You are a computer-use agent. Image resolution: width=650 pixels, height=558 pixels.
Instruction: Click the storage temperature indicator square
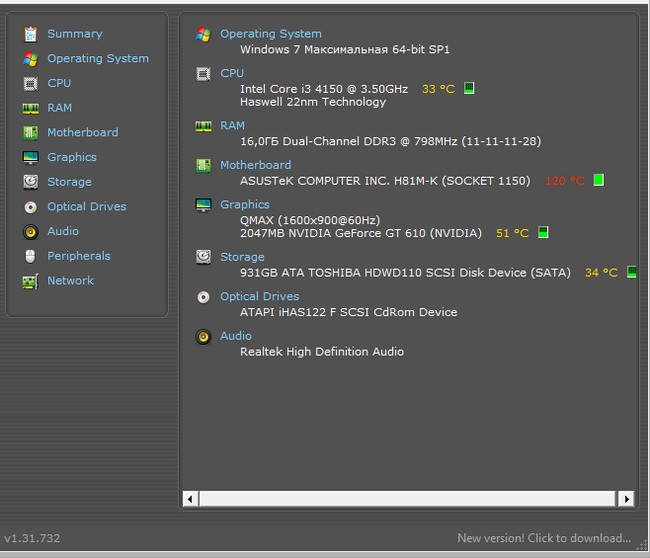631,272
